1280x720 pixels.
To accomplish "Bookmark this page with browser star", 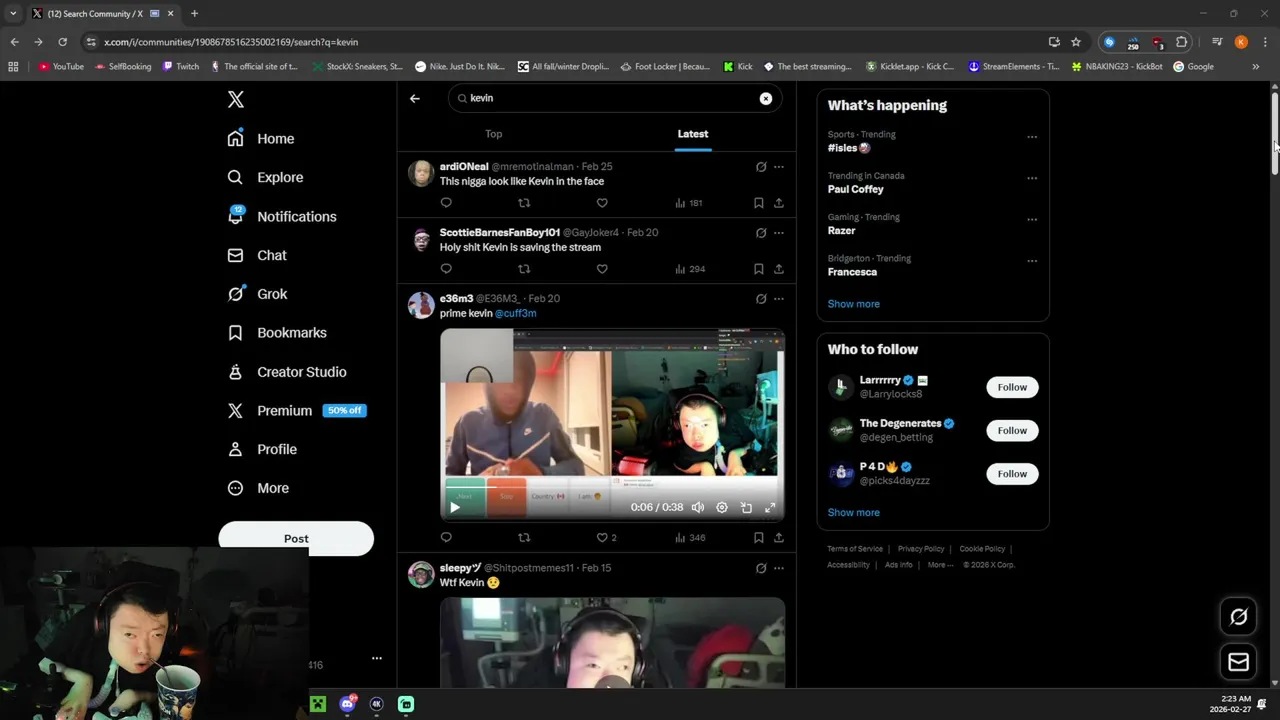I will coord(1076,42).
